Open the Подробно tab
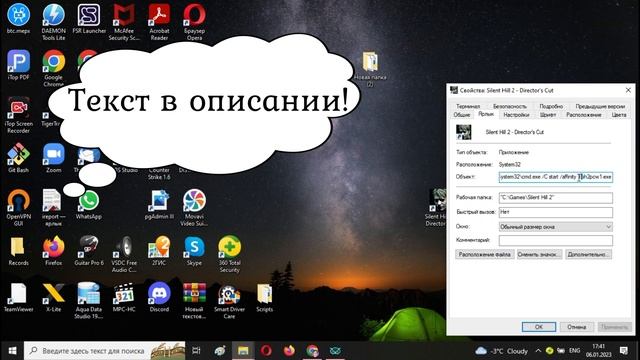Viewport: 640px width, 360px height. pos(551,106)
